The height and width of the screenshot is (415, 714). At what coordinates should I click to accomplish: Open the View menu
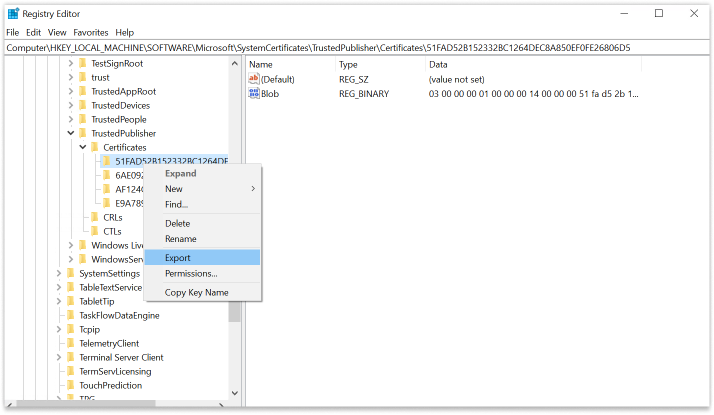pos(57,32)
